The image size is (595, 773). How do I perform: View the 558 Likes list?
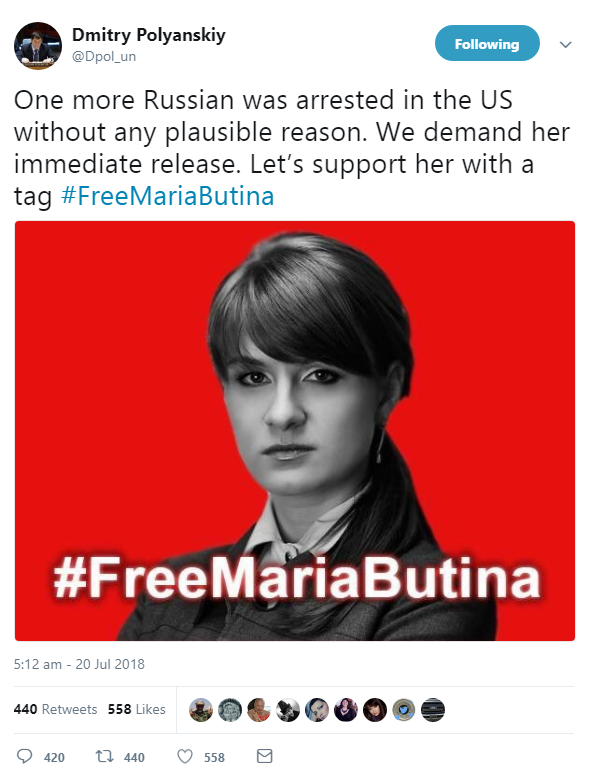click(x=137, y=709)
